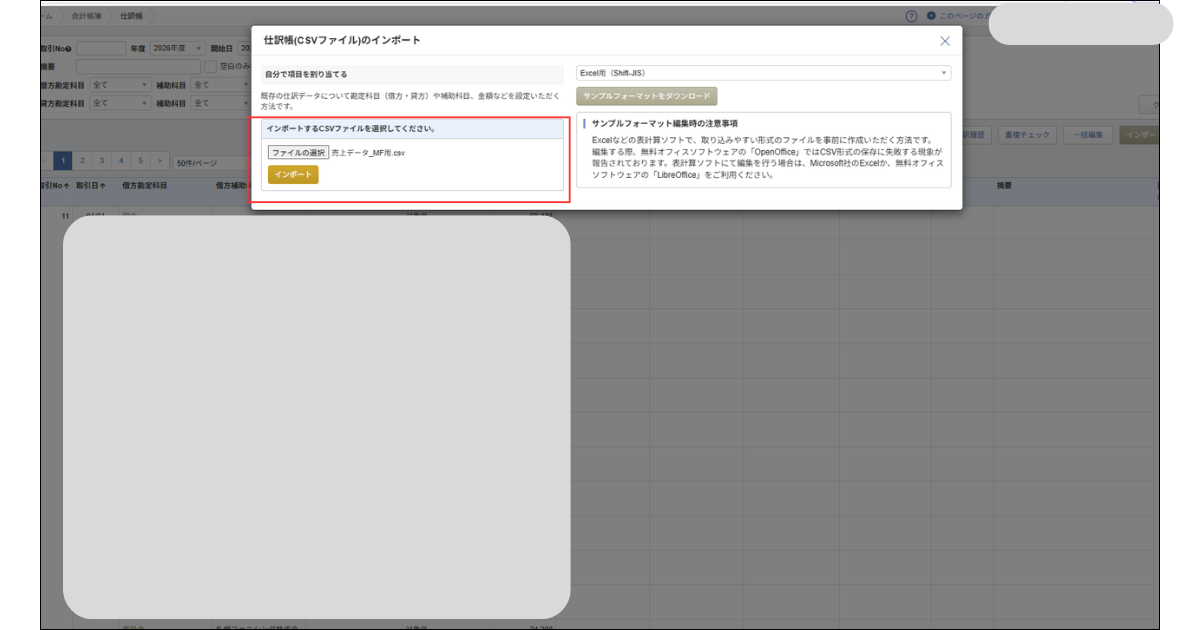Close the CSV import dialog
This screenshot has height=630, width=1200.
click(x=945, y=41)
